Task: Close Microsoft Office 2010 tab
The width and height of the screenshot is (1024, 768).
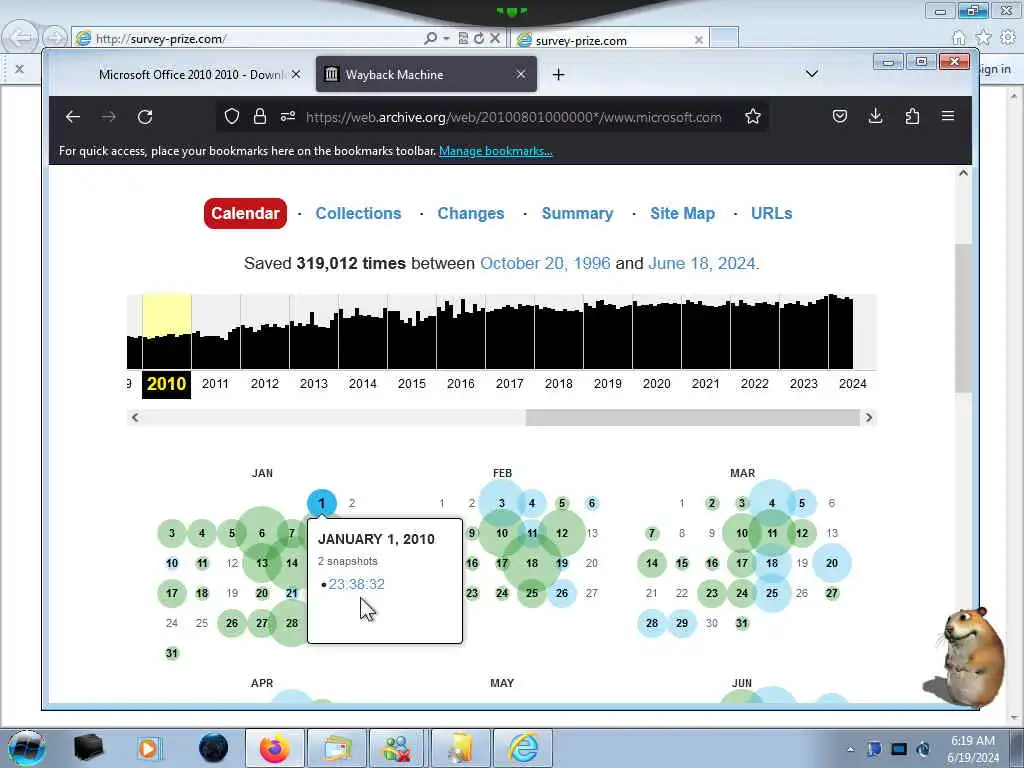Action: coord(296,74)
